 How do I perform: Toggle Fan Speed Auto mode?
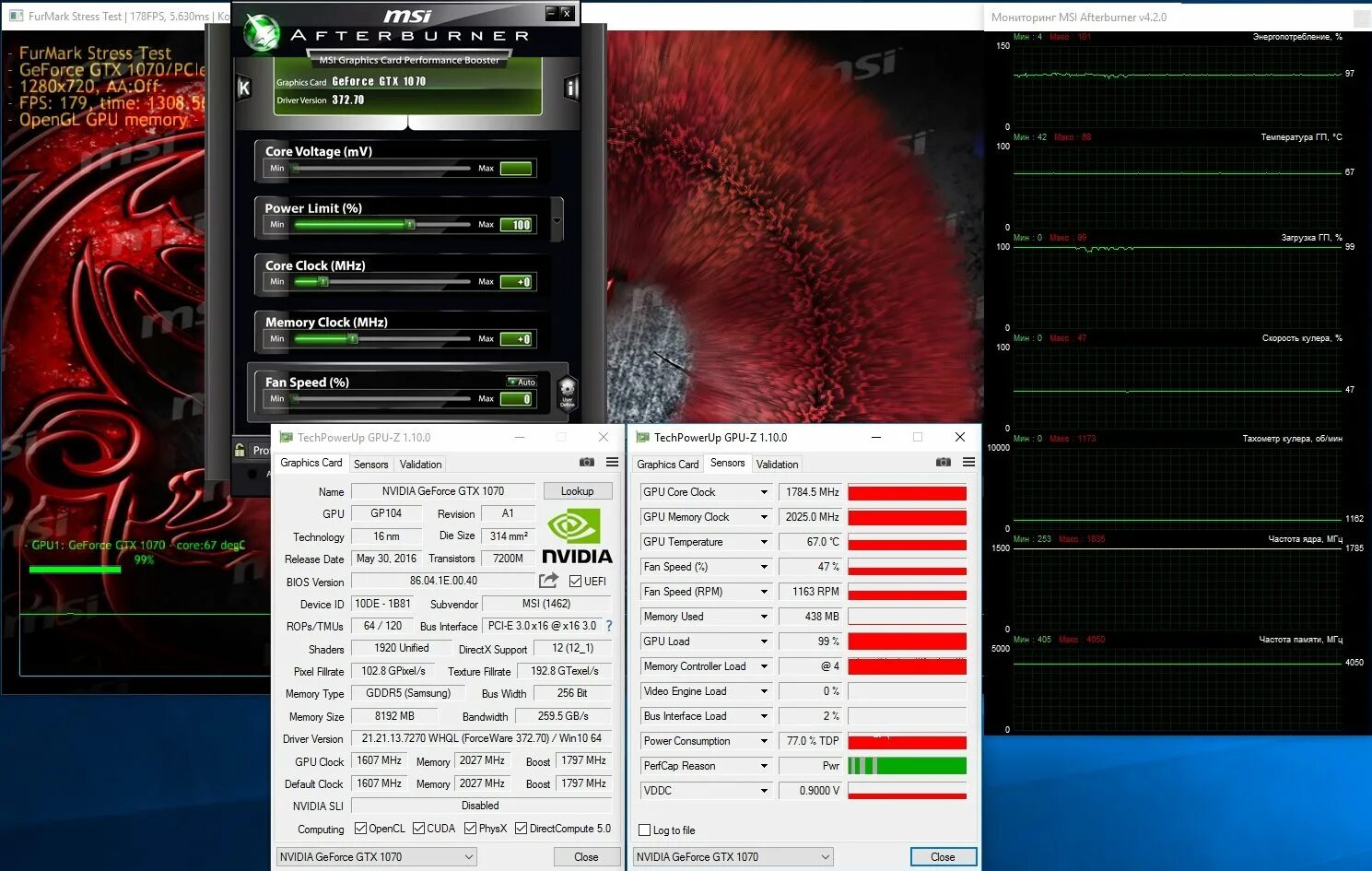pyautogui.click(x=522, y=382)
